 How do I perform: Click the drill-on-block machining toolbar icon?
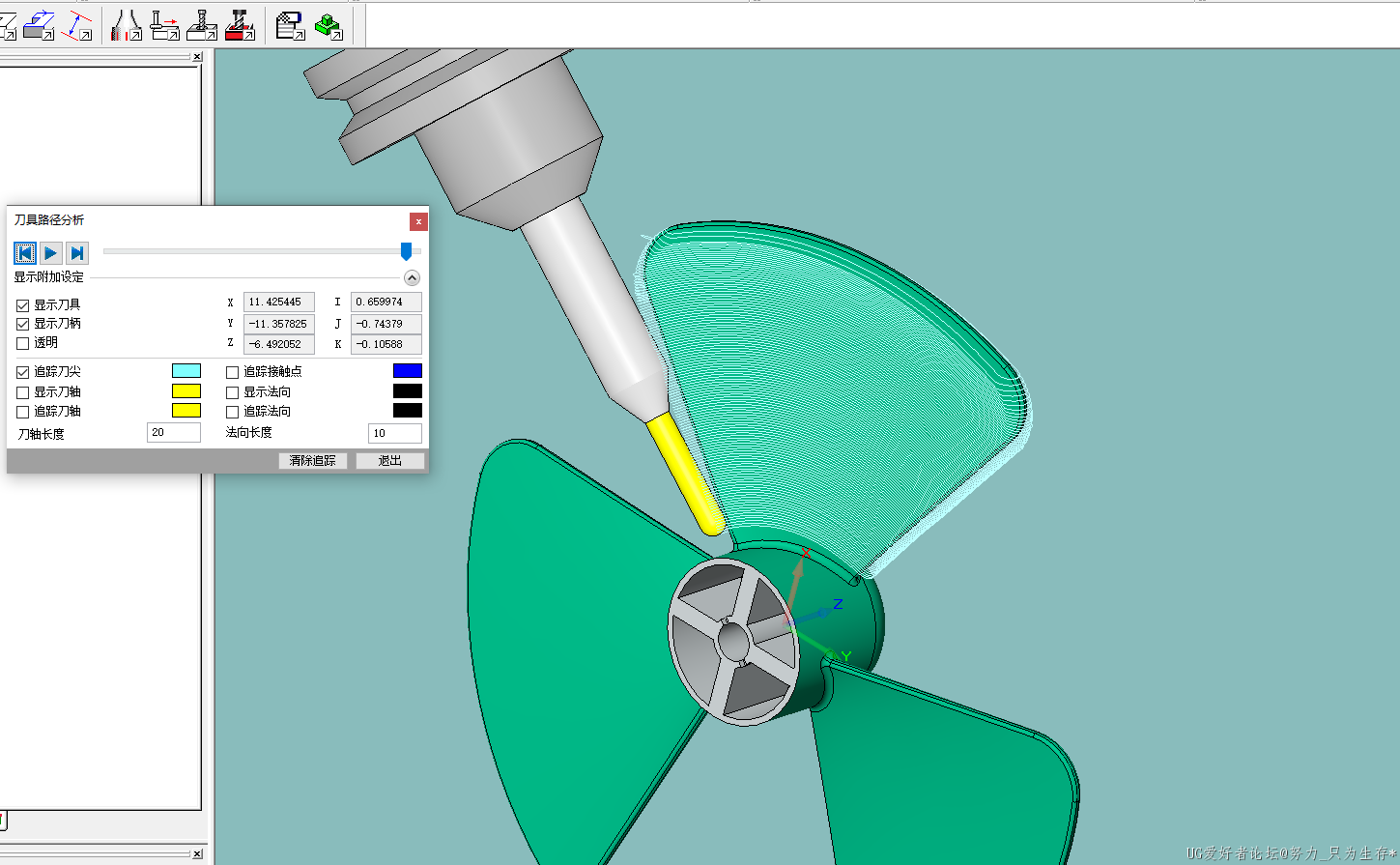tap(203, 25)
